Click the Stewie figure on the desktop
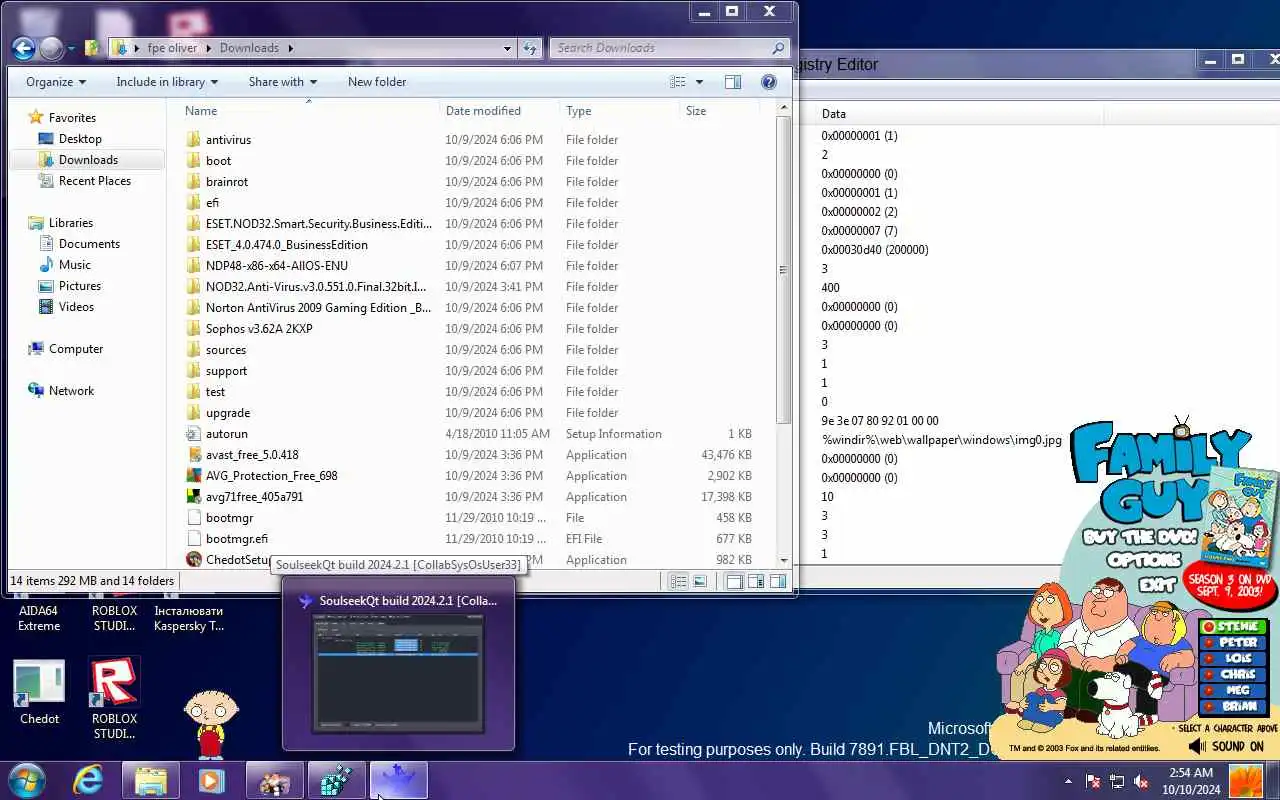This screenshot has height=800, width=1280. tap(209, 722)
